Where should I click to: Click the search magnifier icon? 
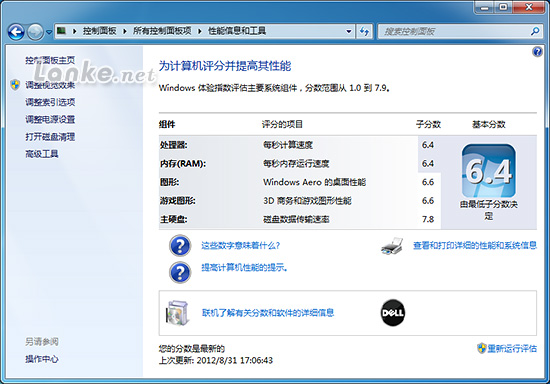pyautogui.click(x=535, y=31)
